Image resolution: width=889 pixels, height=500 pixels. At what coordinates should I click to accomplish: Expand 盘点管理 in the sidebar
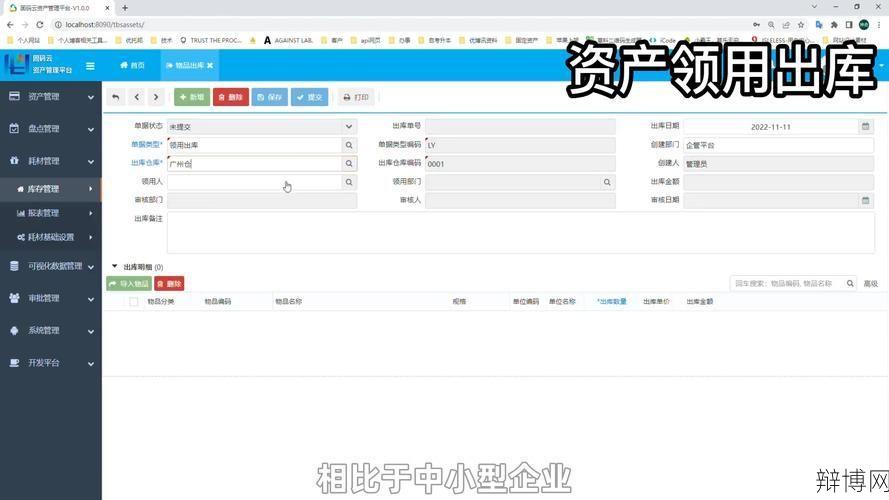click(x=51, y=129)
